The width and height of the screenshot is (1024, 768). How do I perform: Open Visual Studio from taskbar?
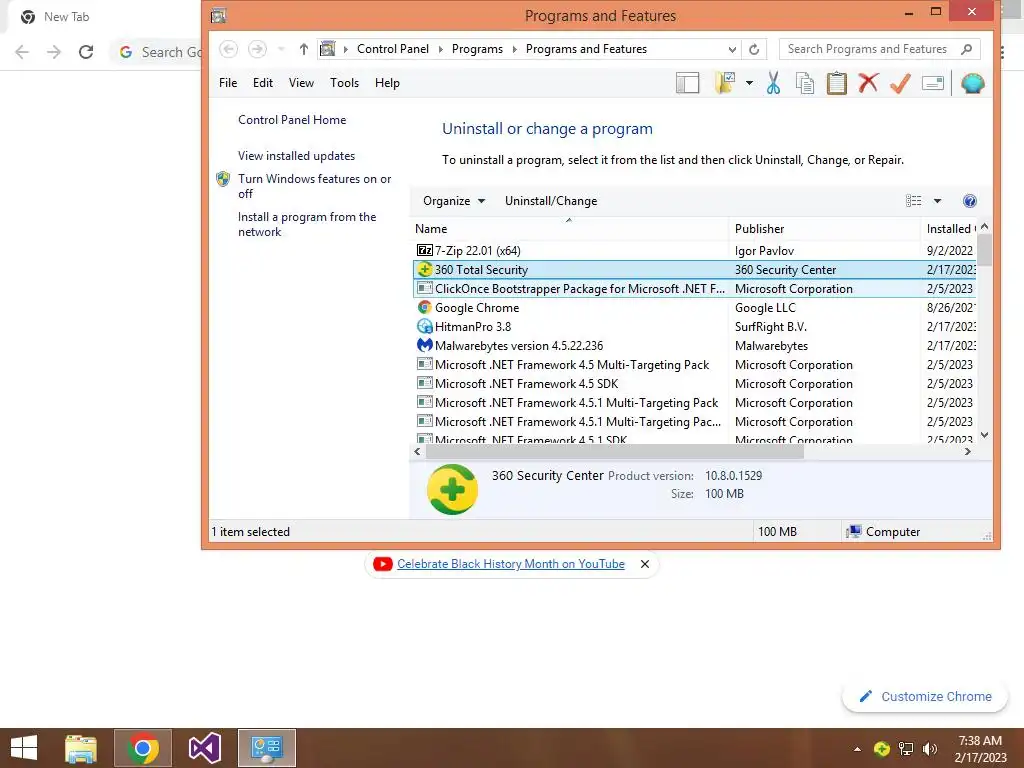coord(204,748)
